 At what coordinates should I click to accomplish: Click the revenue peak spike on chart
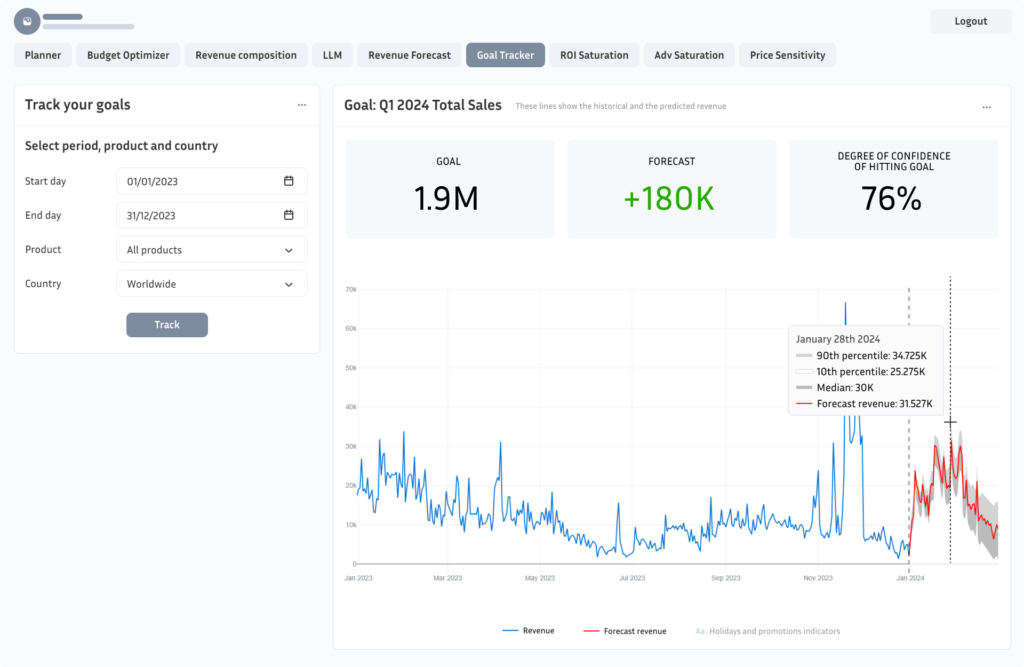845,304
